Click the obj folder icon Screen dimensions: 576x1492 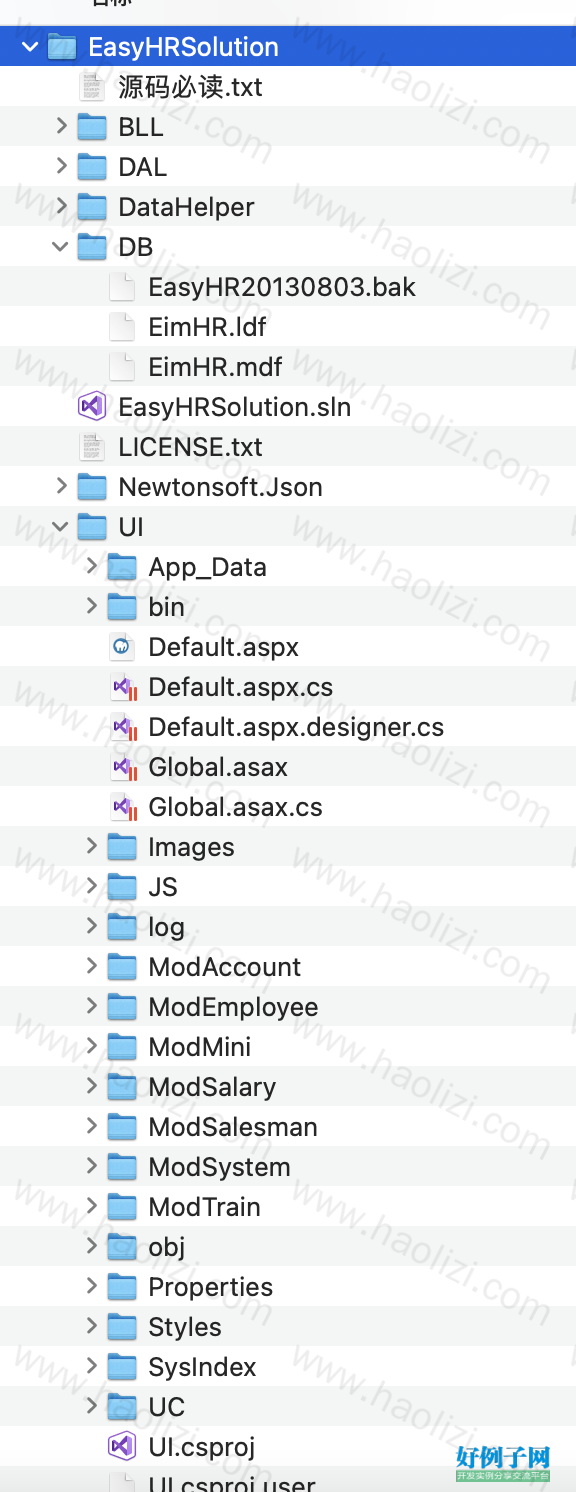[x=122, y=1247]
